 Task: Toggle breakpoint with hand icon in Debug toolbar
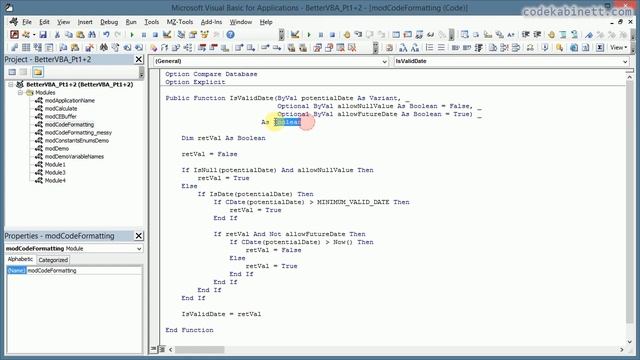347,35
